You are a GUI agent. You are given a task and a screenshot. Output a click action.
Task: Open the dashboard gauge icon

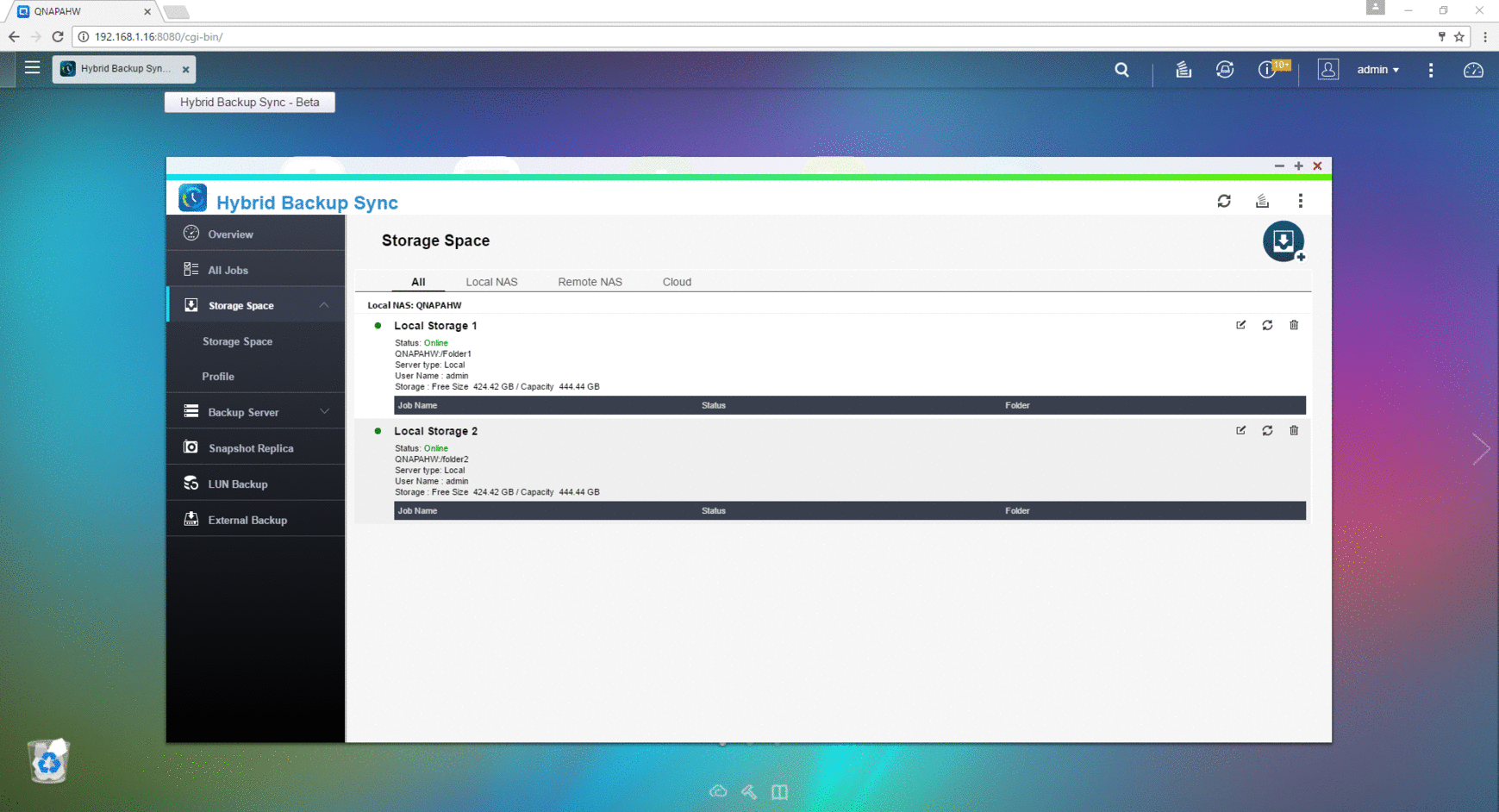1473,70
